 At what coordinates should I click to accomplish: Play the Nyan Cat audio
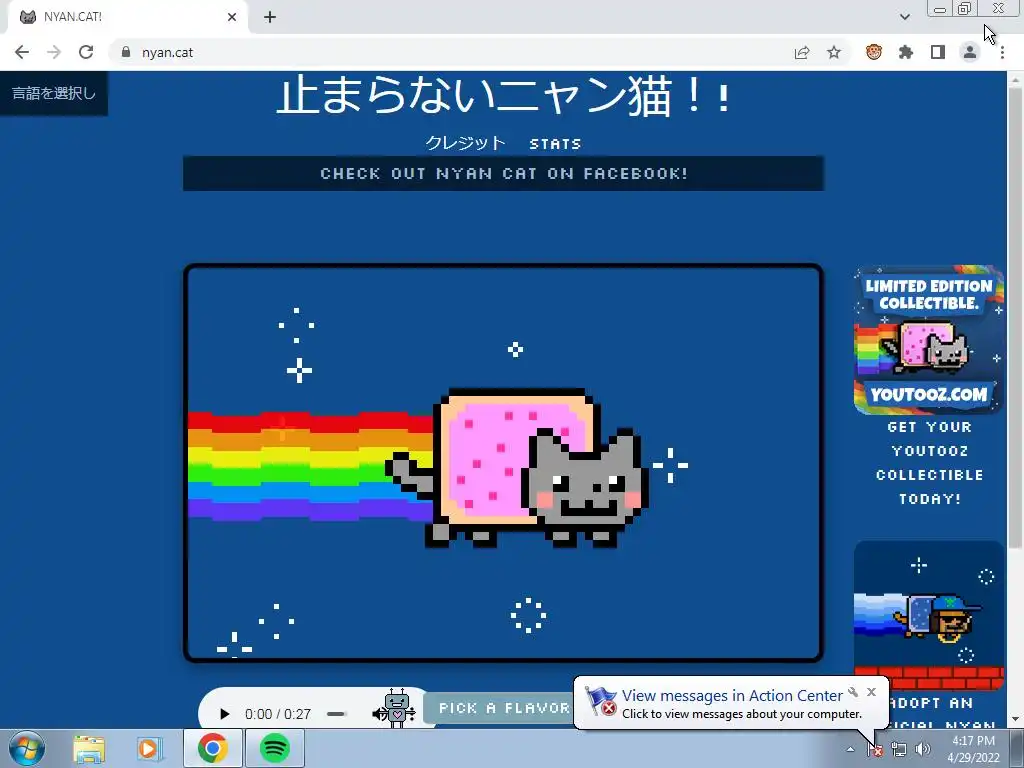pyautogui.click(x=224, y=714)
